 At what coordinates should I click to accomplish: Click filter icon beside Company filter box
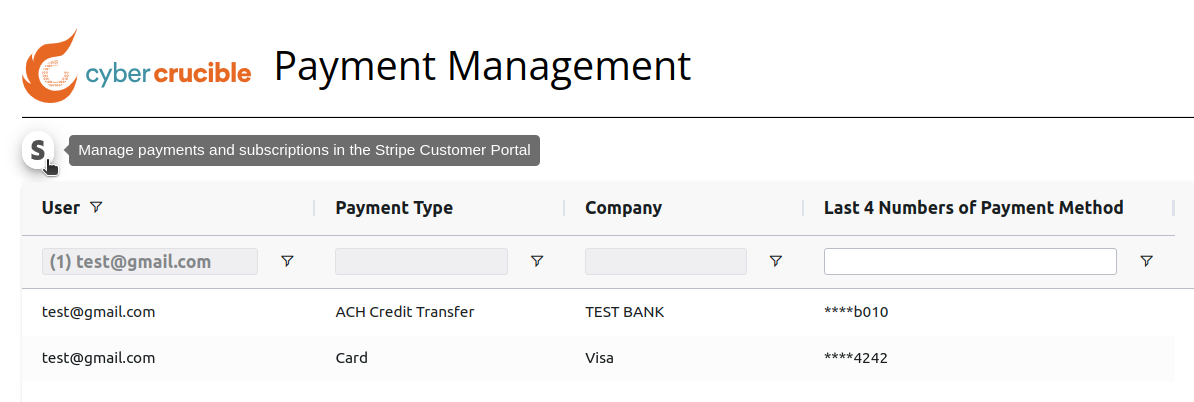[775, 261]
